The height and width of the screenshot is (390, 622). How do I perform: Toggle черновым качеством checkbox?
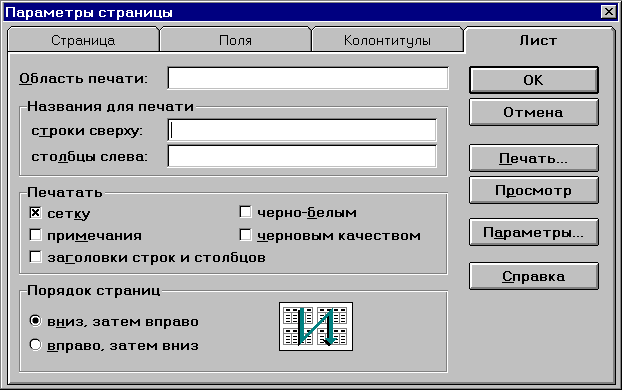[x=246, y=235]
